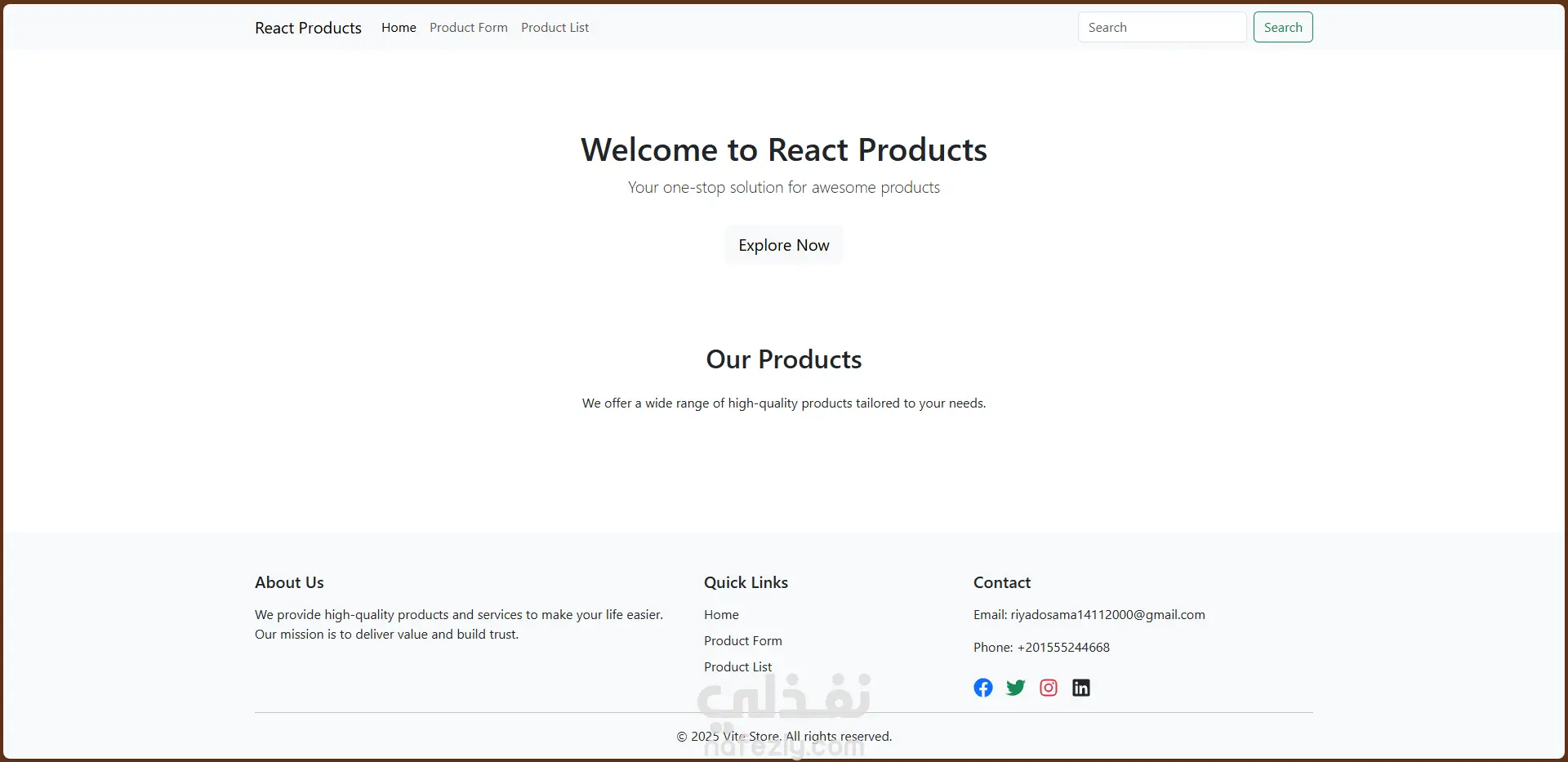Open the Instagram social icon
This screenshot has height=762, width=1568.
click(1049, 688)
